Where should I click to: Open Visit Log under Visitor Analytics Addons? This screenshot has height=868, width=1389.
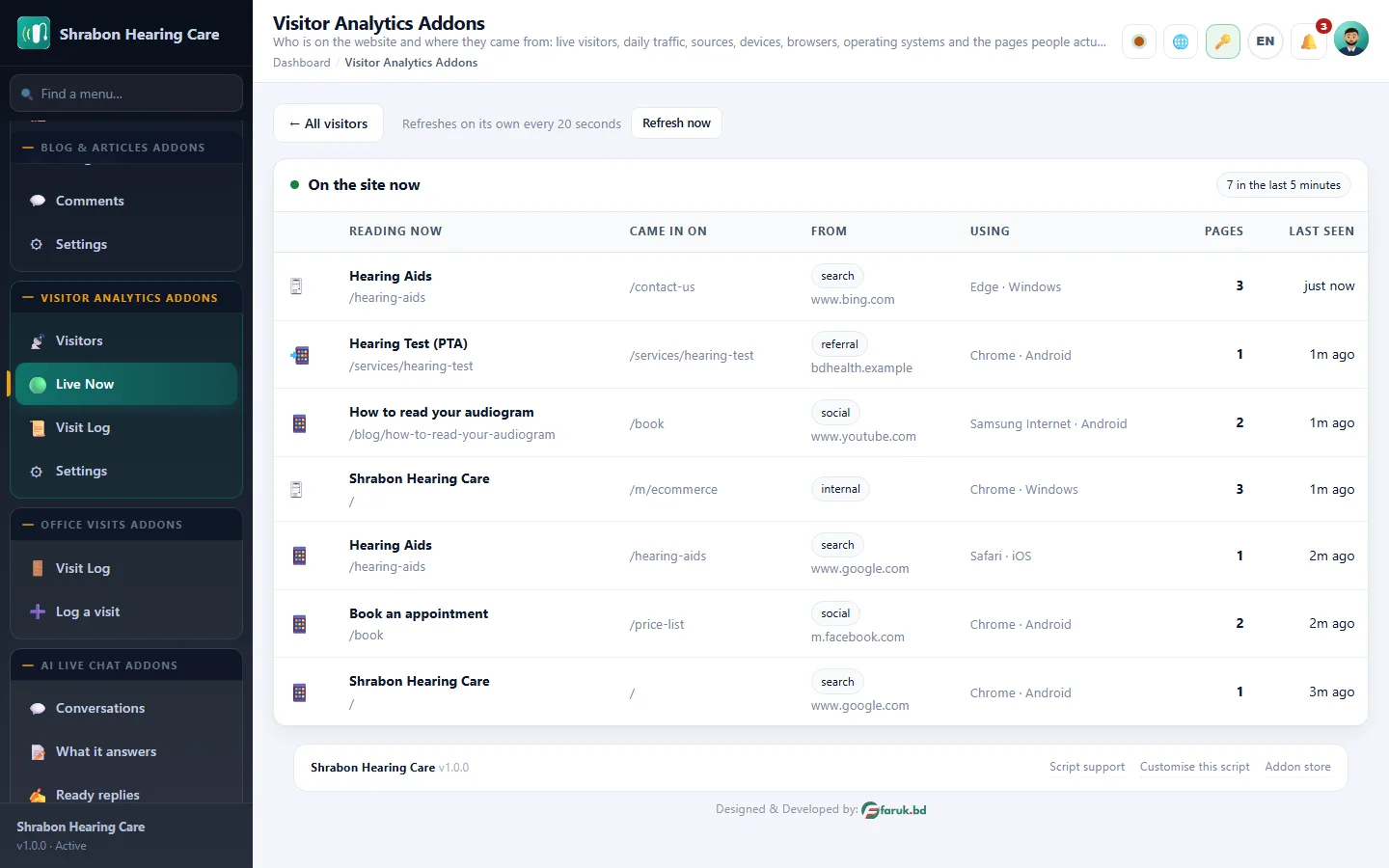point(126,427)
